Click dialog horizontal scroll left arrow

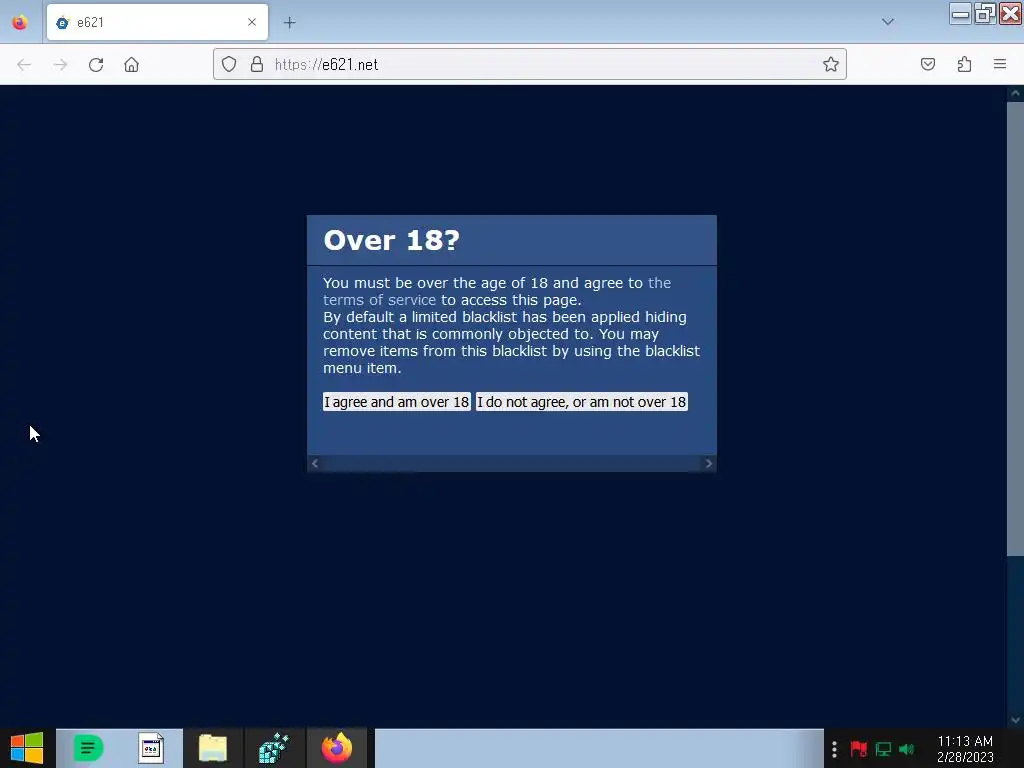(x=315, y=464)
